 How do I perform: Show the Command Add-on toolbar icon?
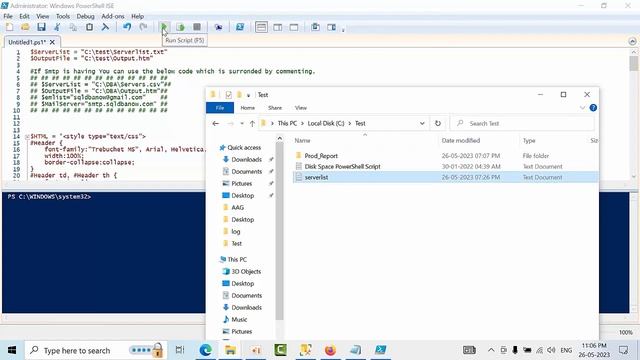pyautogui.click(x=331, y=27)
